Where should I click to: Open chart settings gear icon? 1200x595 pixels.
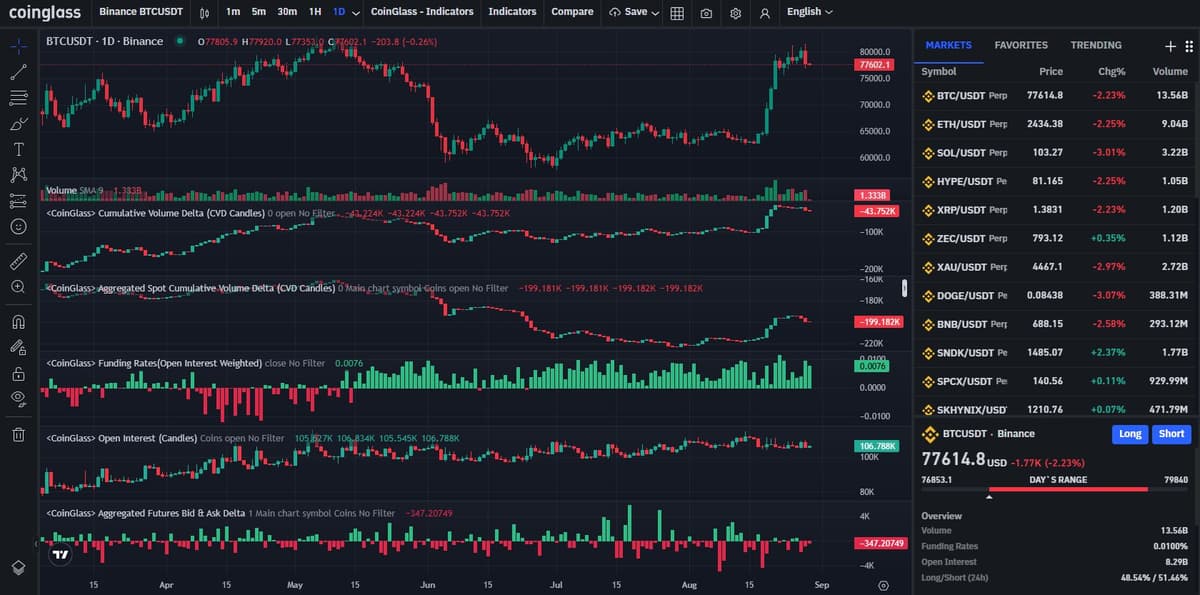(x=735, y=13)
